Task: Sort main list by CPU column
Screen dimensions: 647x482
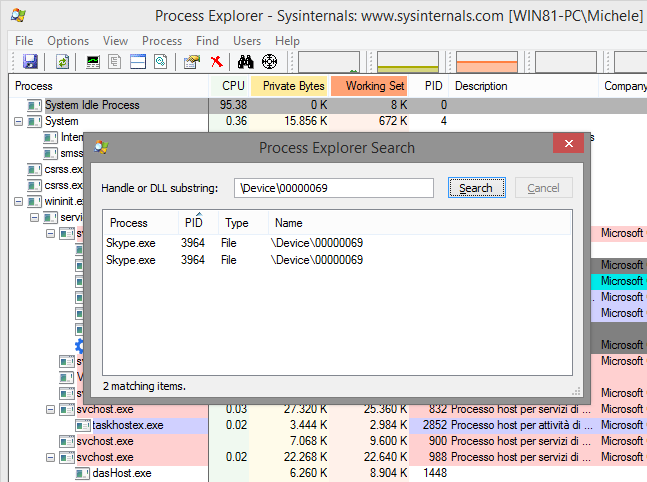Action: (x=229, y=86)
